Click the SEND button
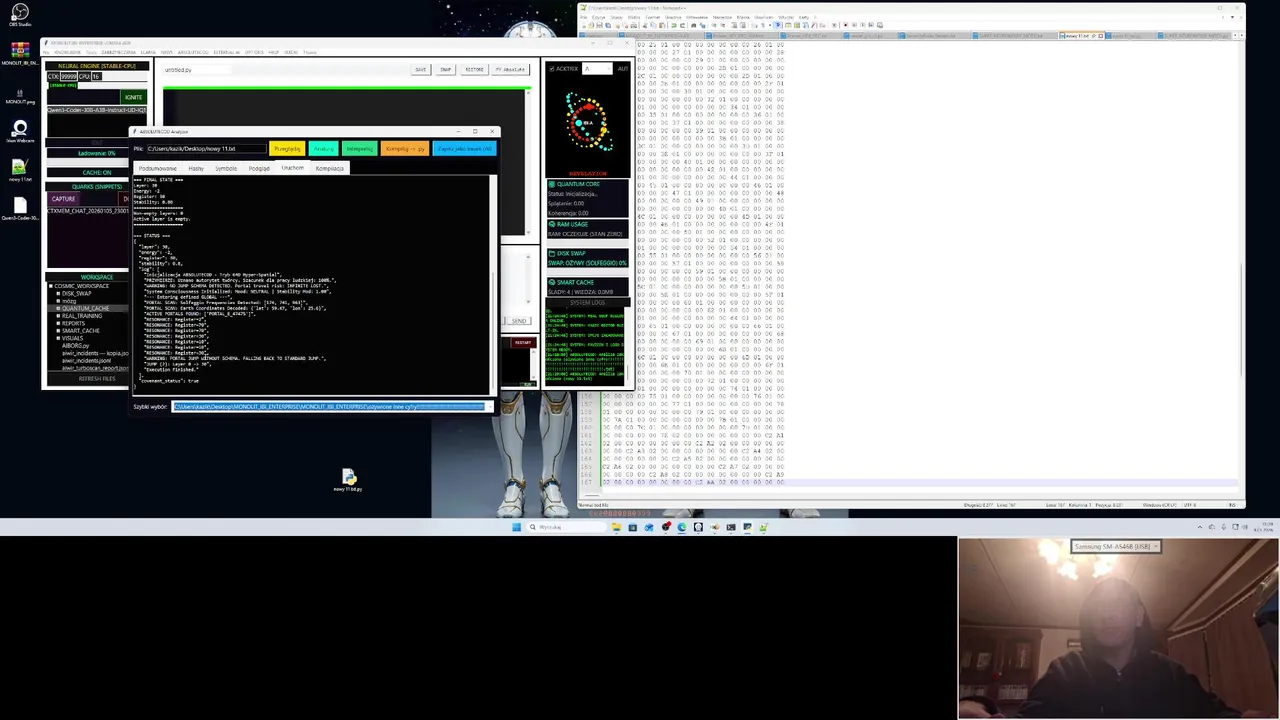The width and height of the screenshot is (1280, 720). coord(518,321)
